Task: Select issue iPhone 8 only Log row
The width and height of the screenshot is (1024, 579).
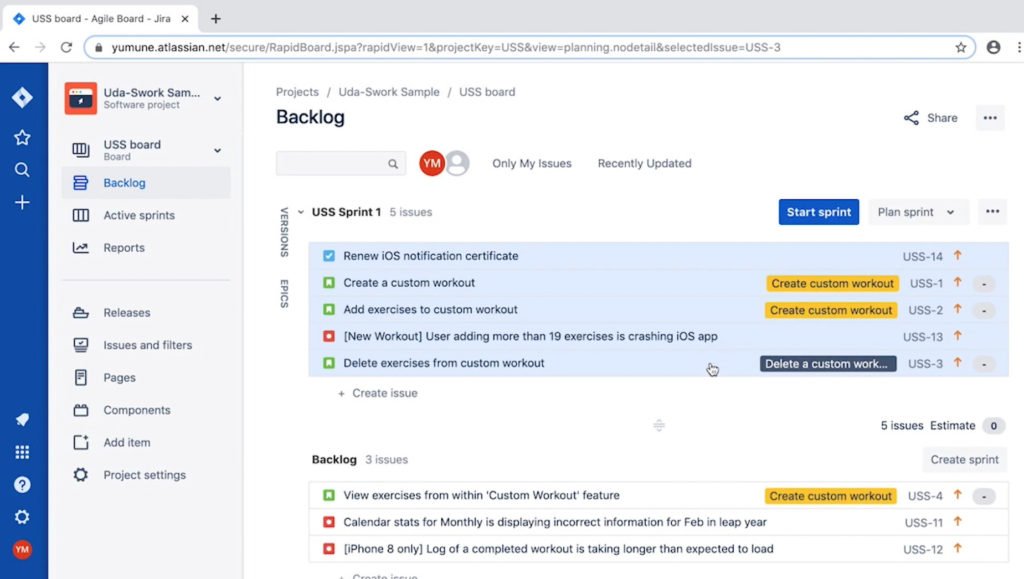Action: pos(658,549)
